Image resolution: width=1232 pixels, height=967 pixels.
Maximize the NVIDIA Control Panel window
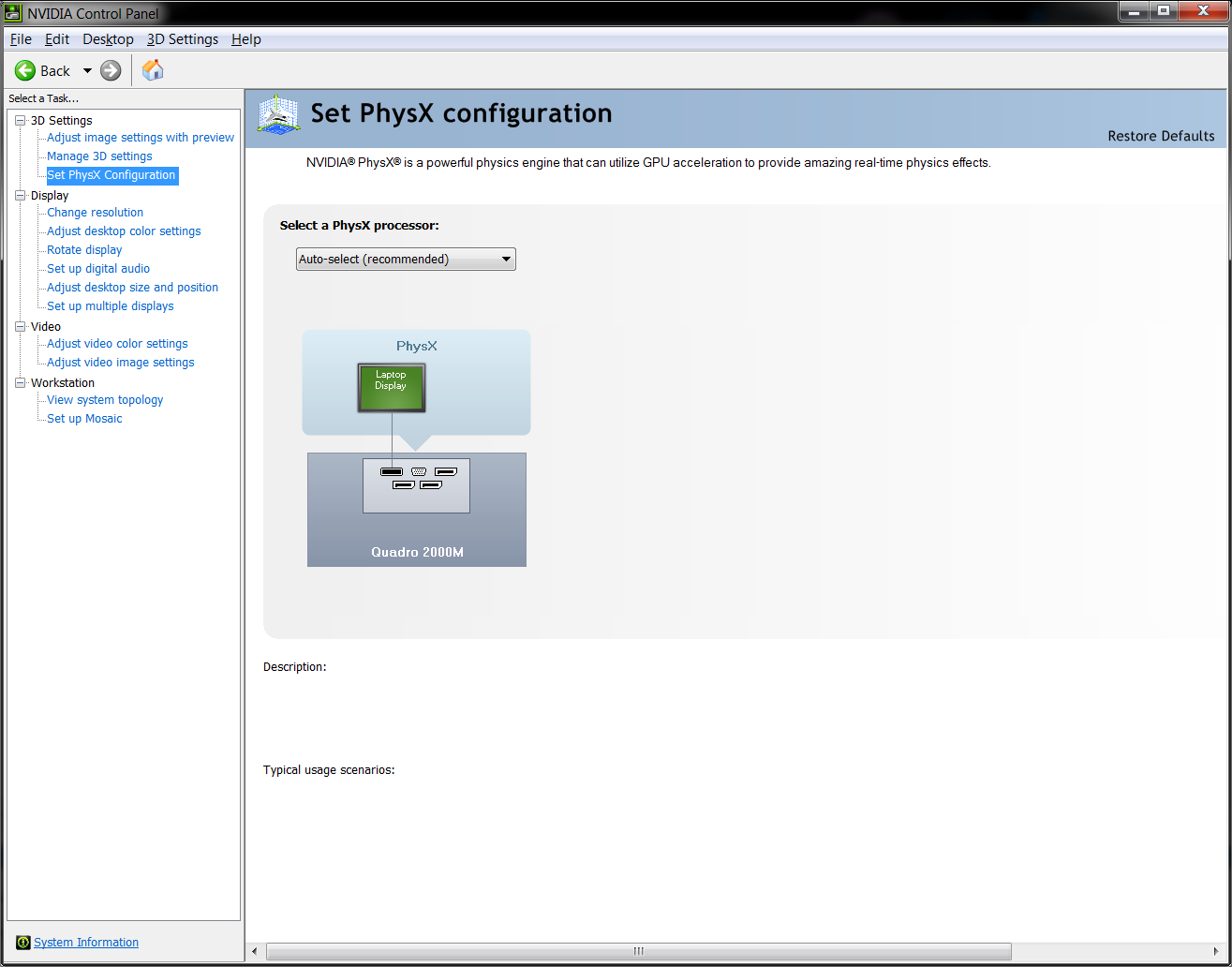pos(1163,11)
